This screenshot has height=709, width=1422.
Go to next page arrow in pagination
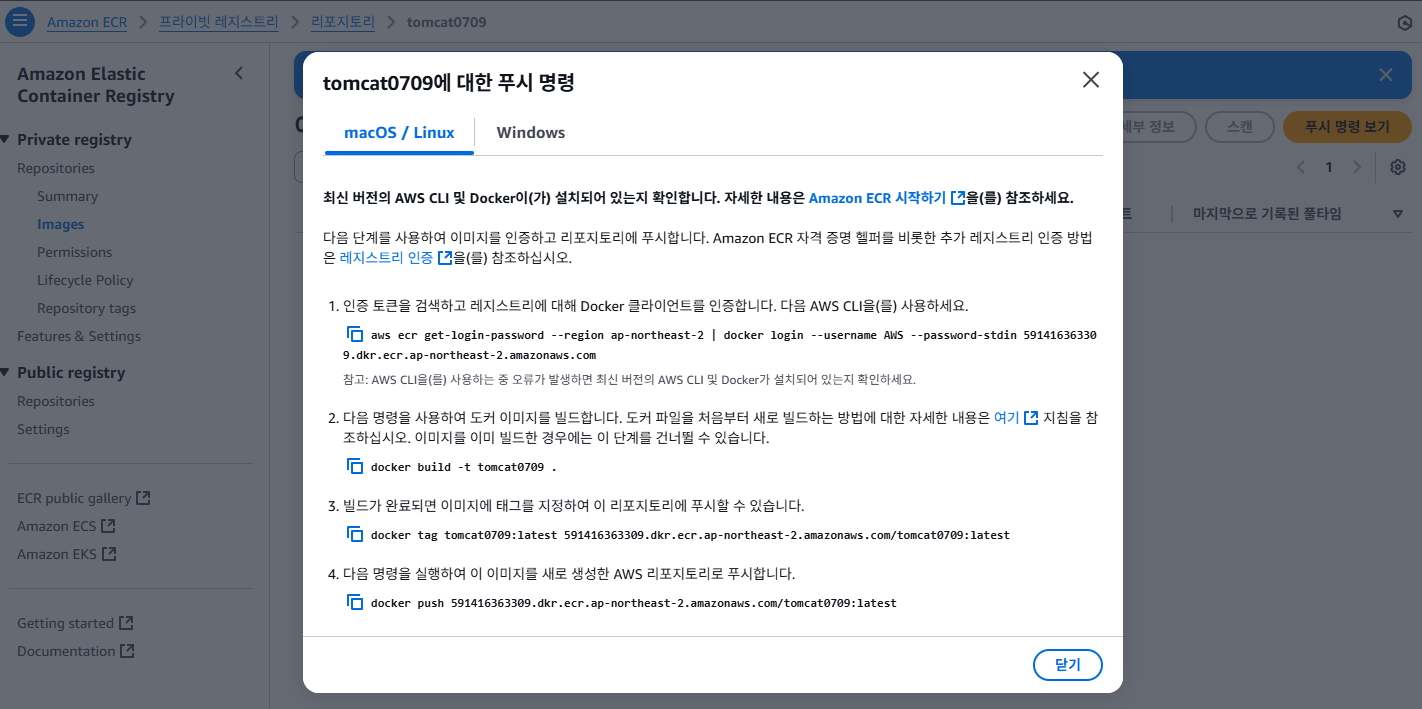[1357, 167]
